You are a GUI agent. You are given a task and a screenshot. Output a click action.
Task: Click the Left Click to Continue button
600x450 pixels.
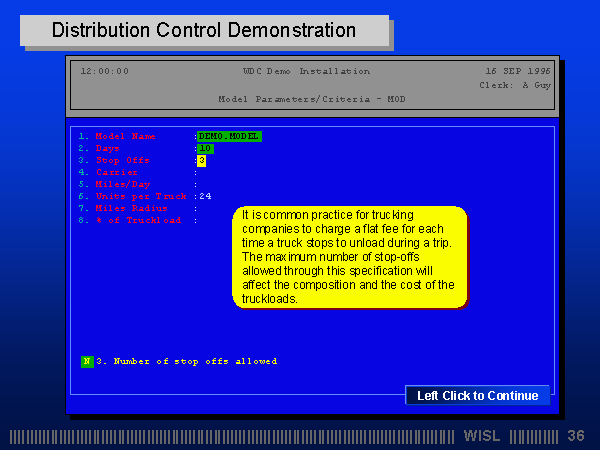pos(478,395)
